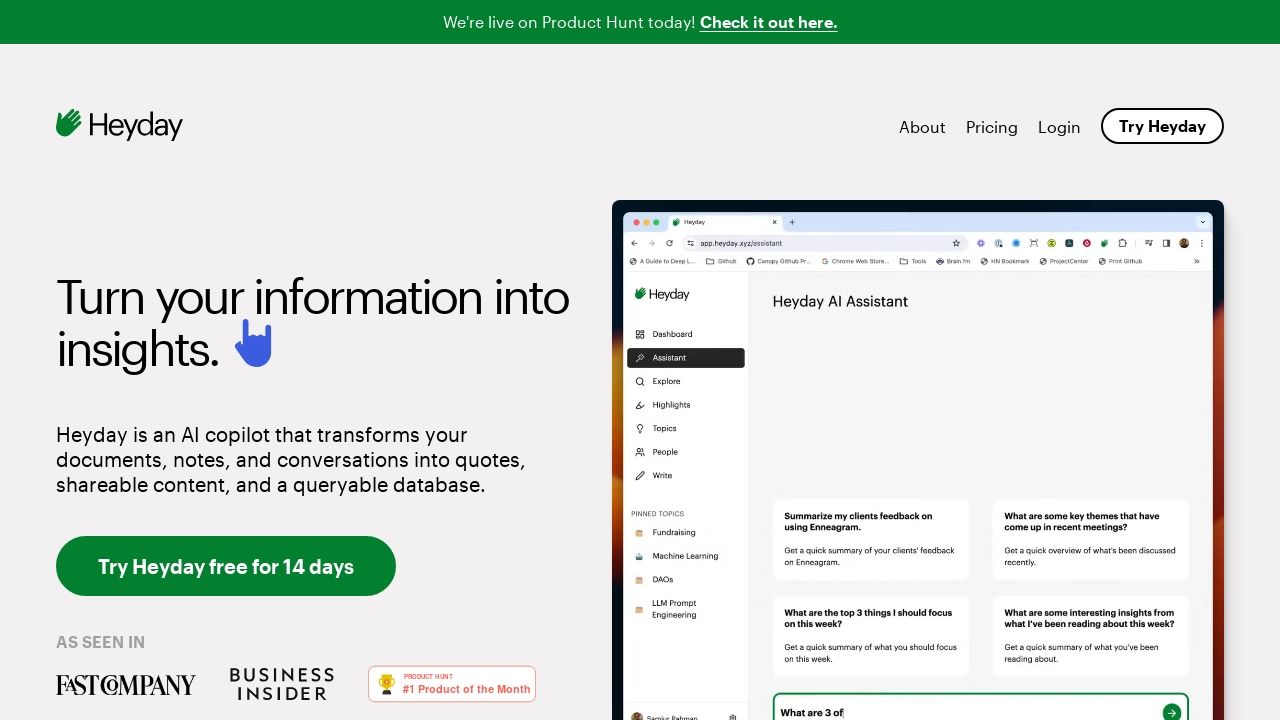The image size is (1280, 720).
Task: Open Explore in the app sidebar
Action: (686, 381)
